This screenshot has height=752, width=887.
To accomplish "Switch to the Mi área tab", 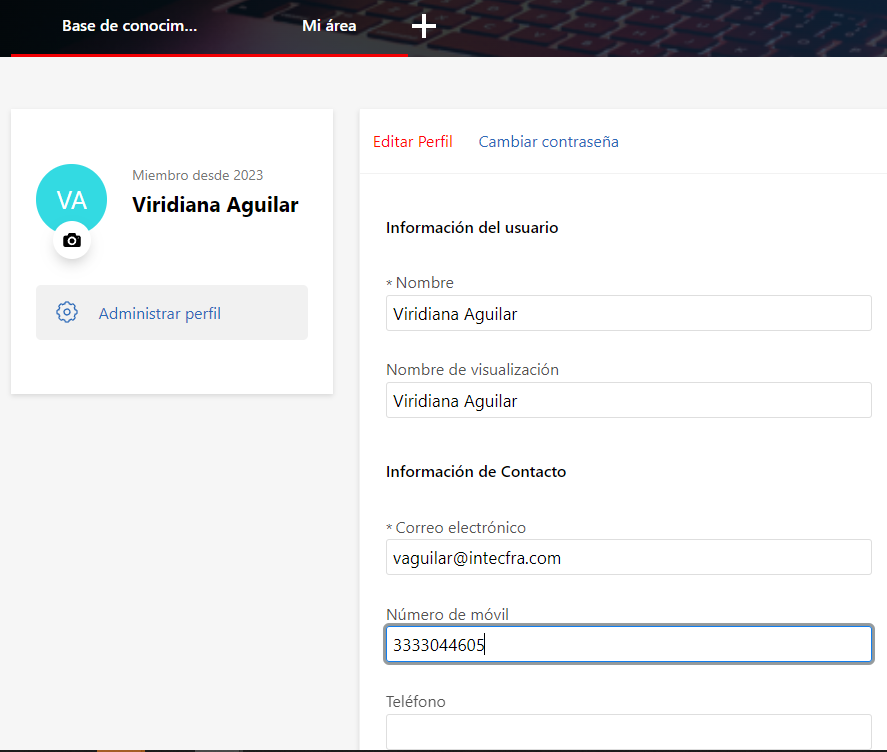I will [329, 26].
